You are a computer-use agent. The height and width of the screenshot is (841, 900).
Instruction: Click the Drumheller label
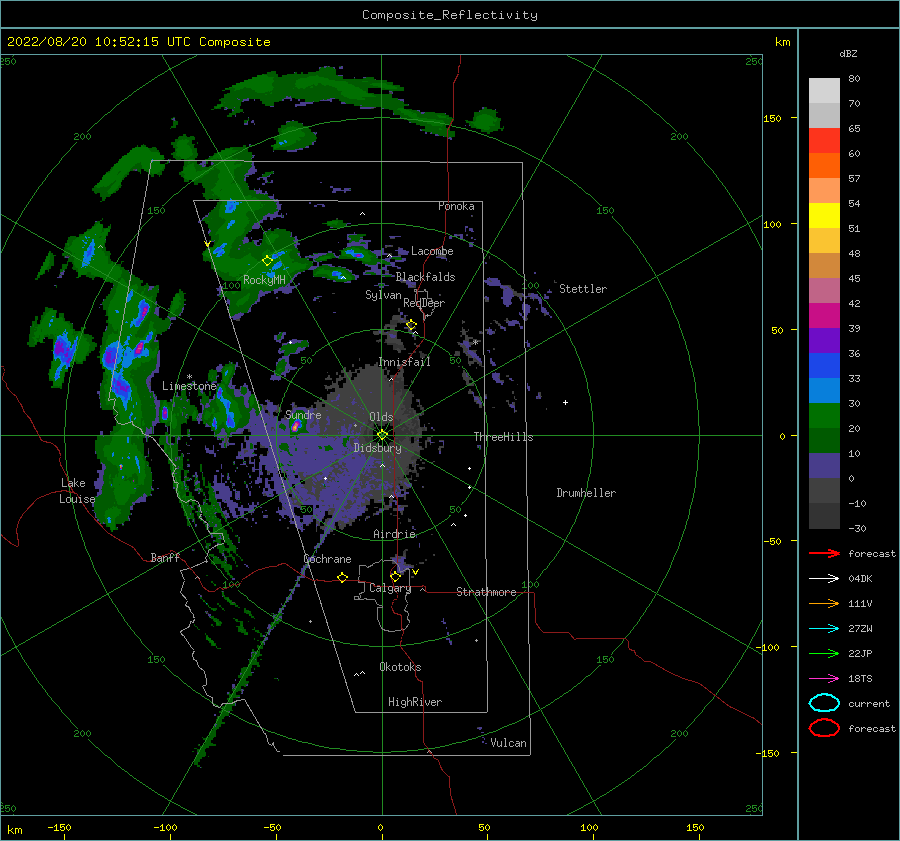point(586,493)
